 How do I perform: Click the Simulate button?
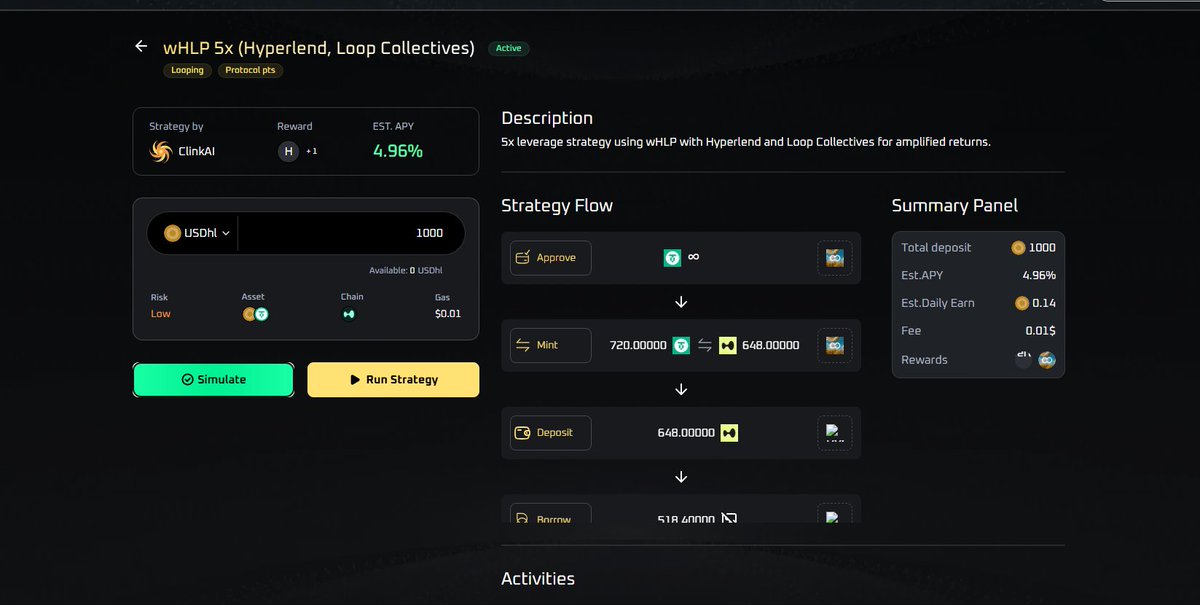(213, 380)
